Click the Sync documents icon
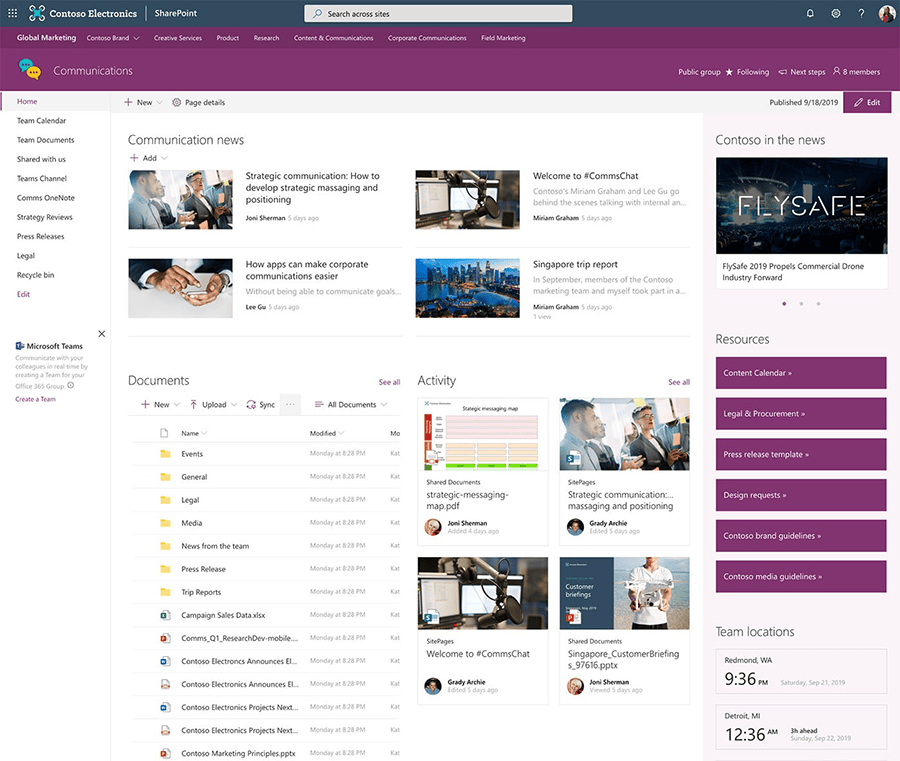This screenshot has height=761, width=900. [251, 405]
